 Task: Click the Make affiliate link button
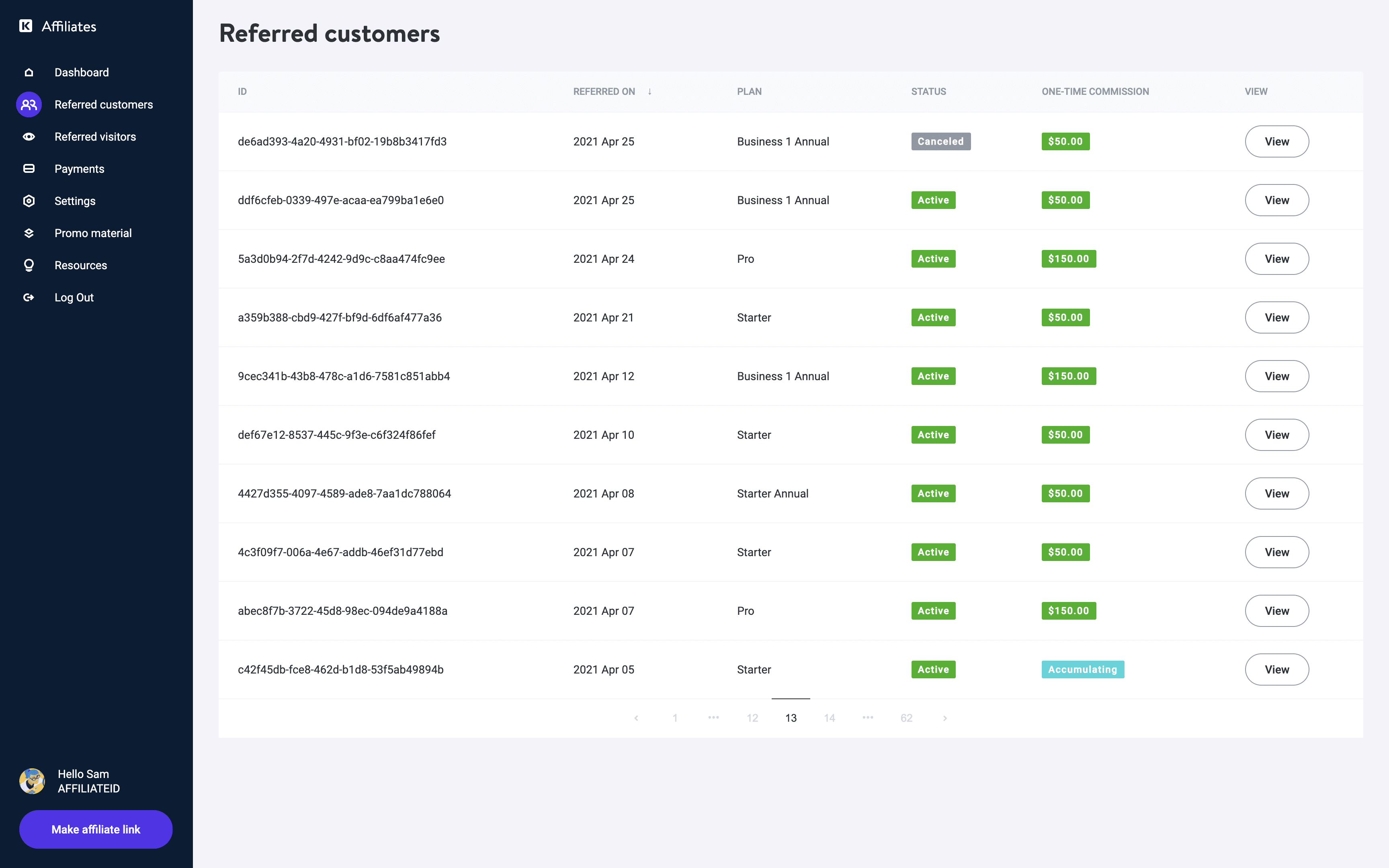point(96,829)
